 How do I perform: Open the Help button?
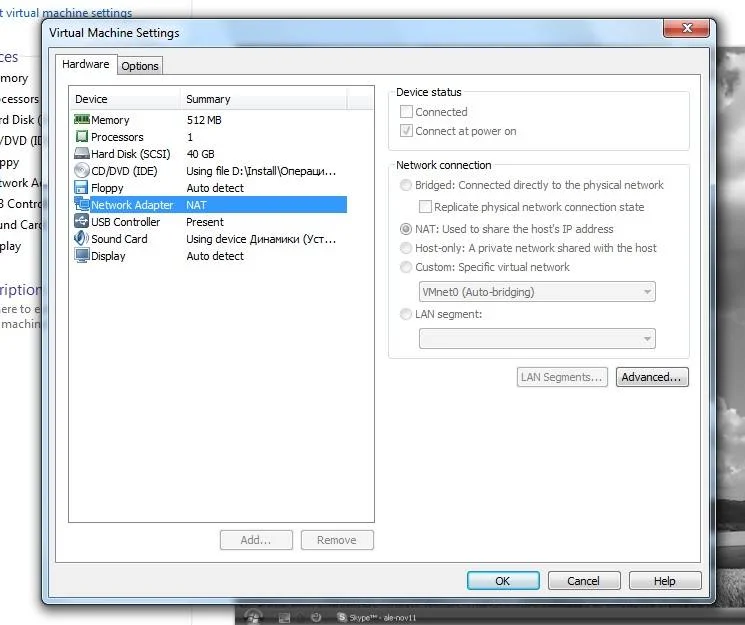[x=665, y=581]
